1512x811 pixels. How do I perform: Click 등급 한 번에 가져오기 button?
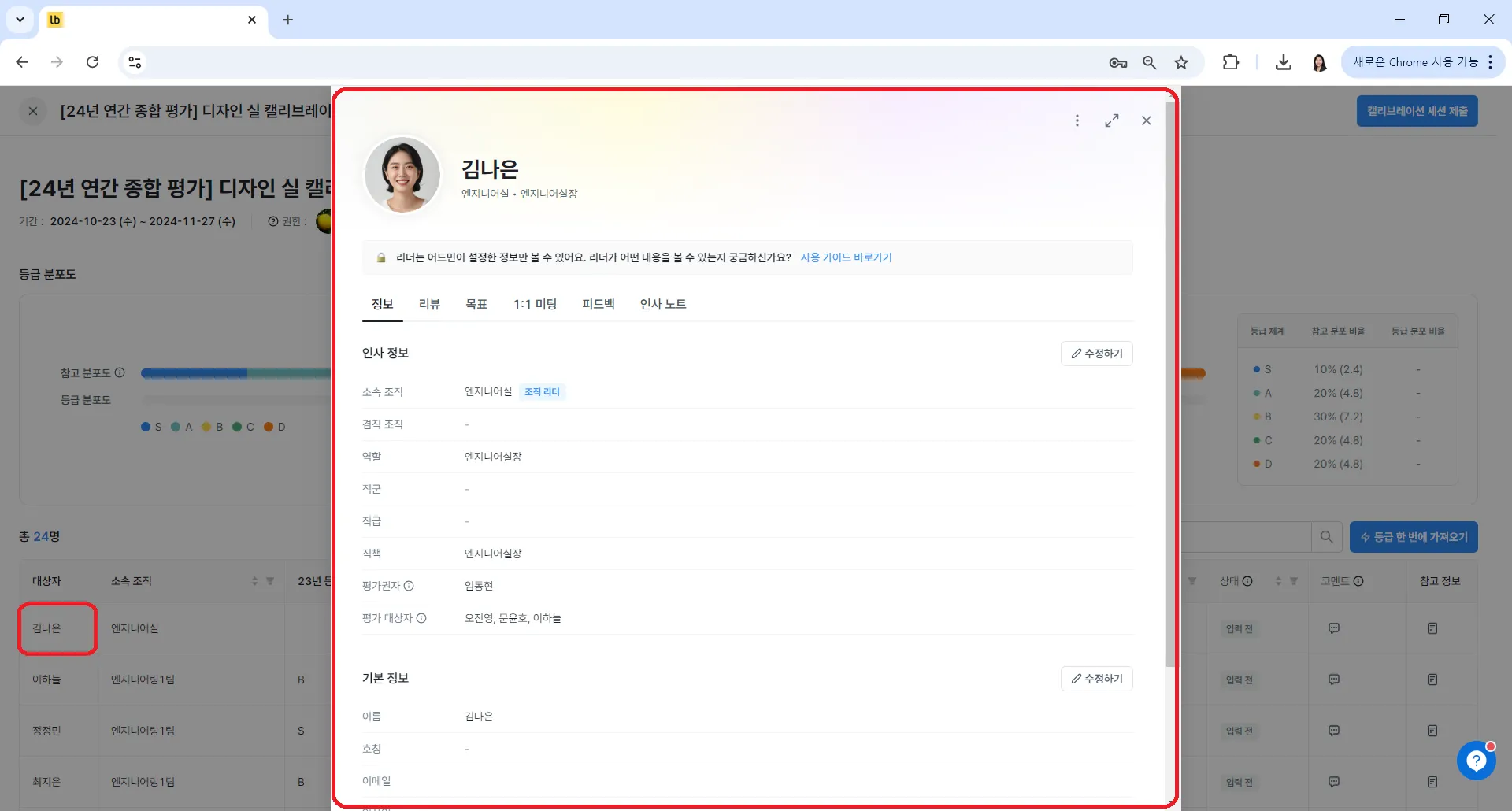(x=1414, y=537)
